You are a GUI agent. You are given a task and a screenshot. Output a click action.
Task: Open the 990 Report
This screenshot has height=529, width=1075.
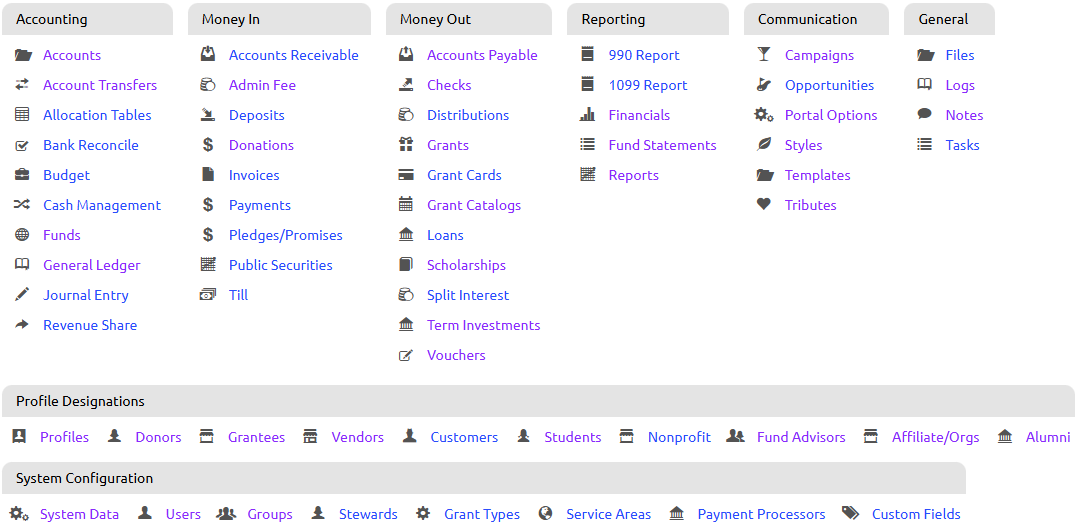tap(644, 56)
